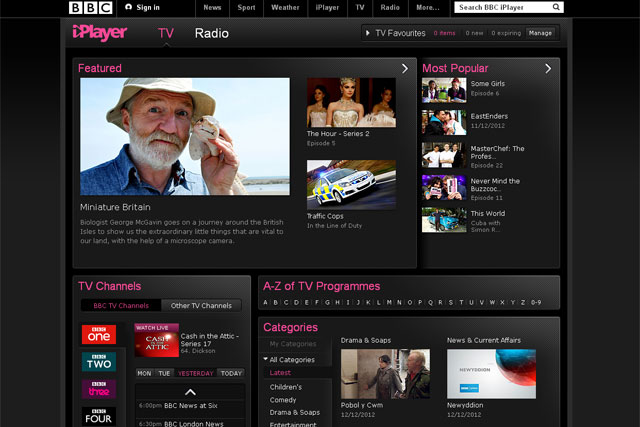Select the BBC TV Channels tab

point(121,305)
